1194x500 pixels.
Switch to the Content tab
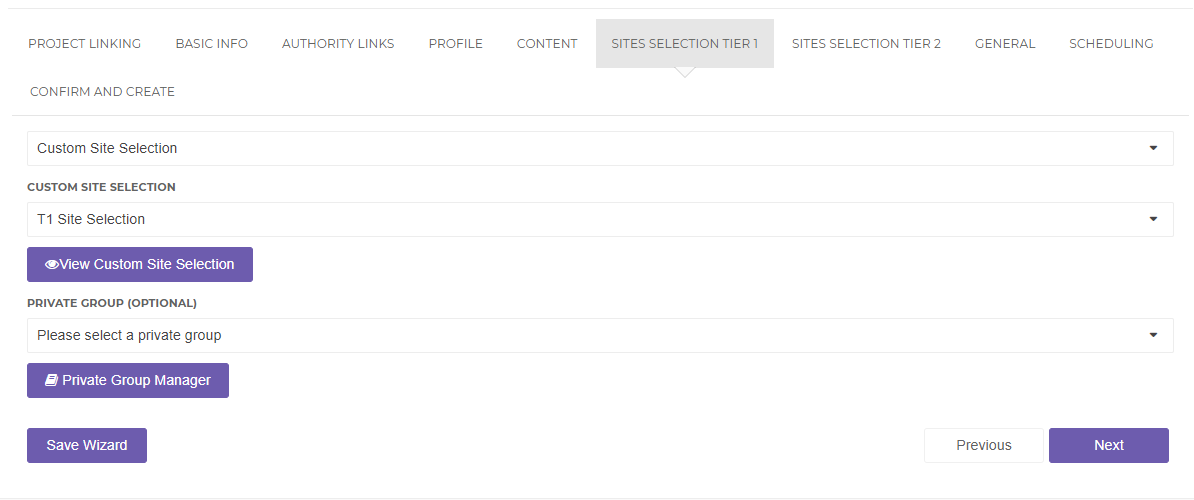point(547,44)
